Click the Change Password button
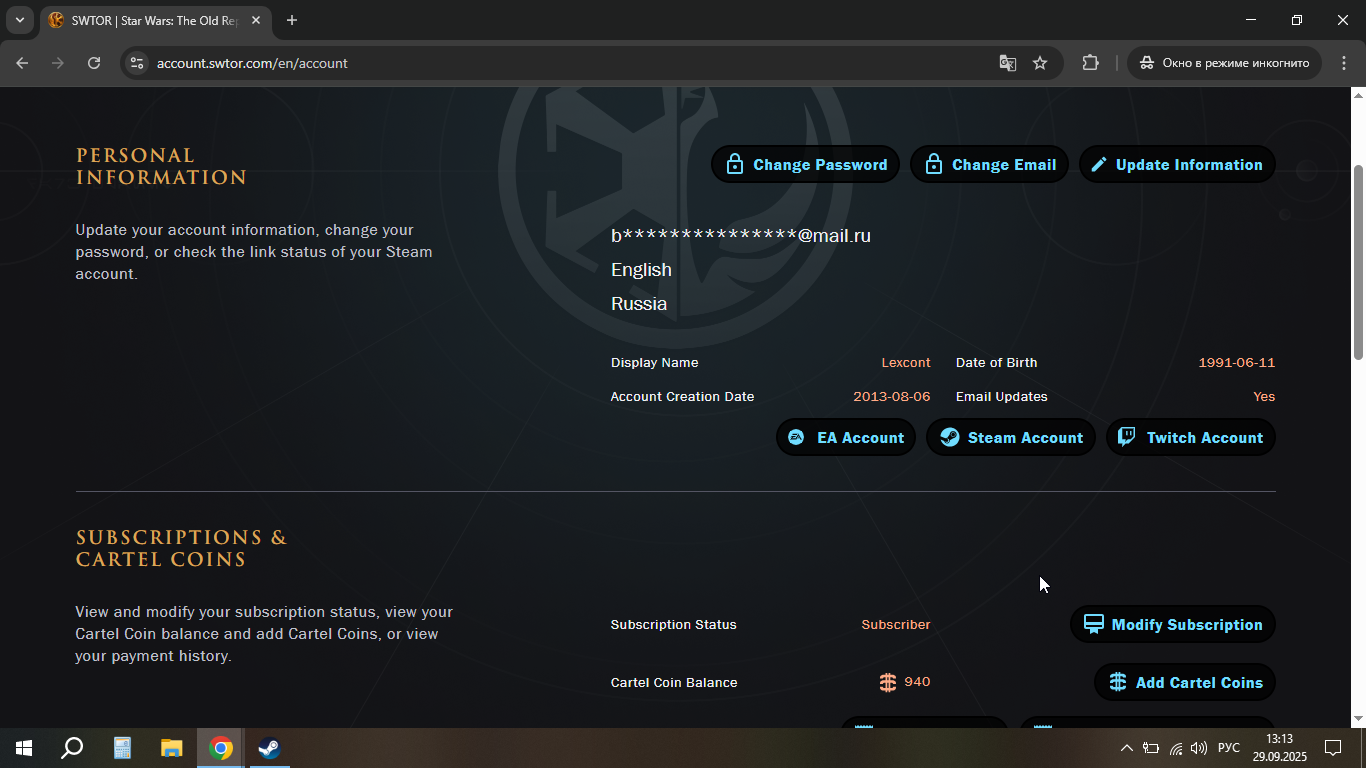Image resolution: width=1366 pixels, height=768 pixels. coord(805,165)
